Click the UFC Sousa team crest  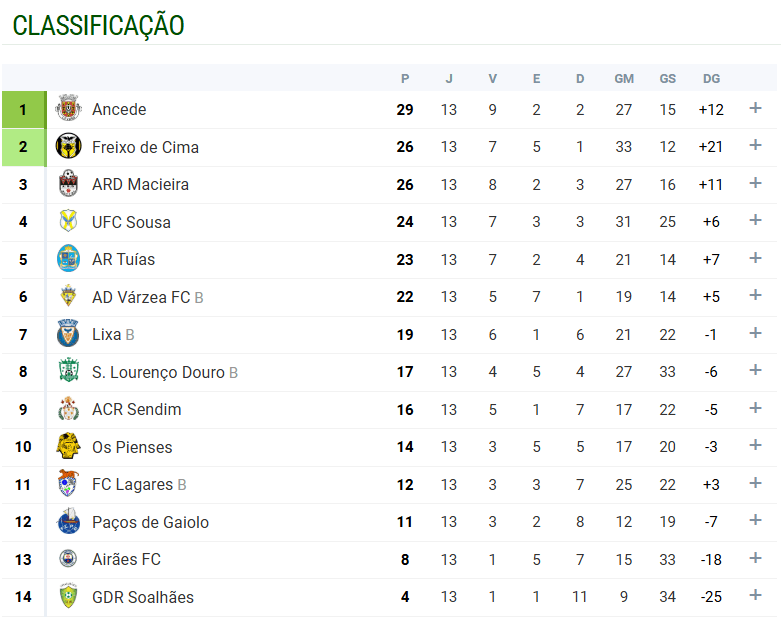[68, 222]
